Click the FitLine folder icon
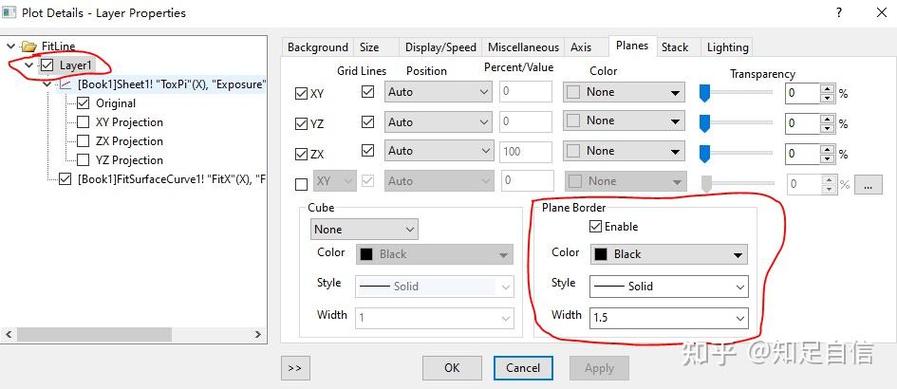Image resolution: width=897 pixels, height=389 pixels. pos(29,46)
